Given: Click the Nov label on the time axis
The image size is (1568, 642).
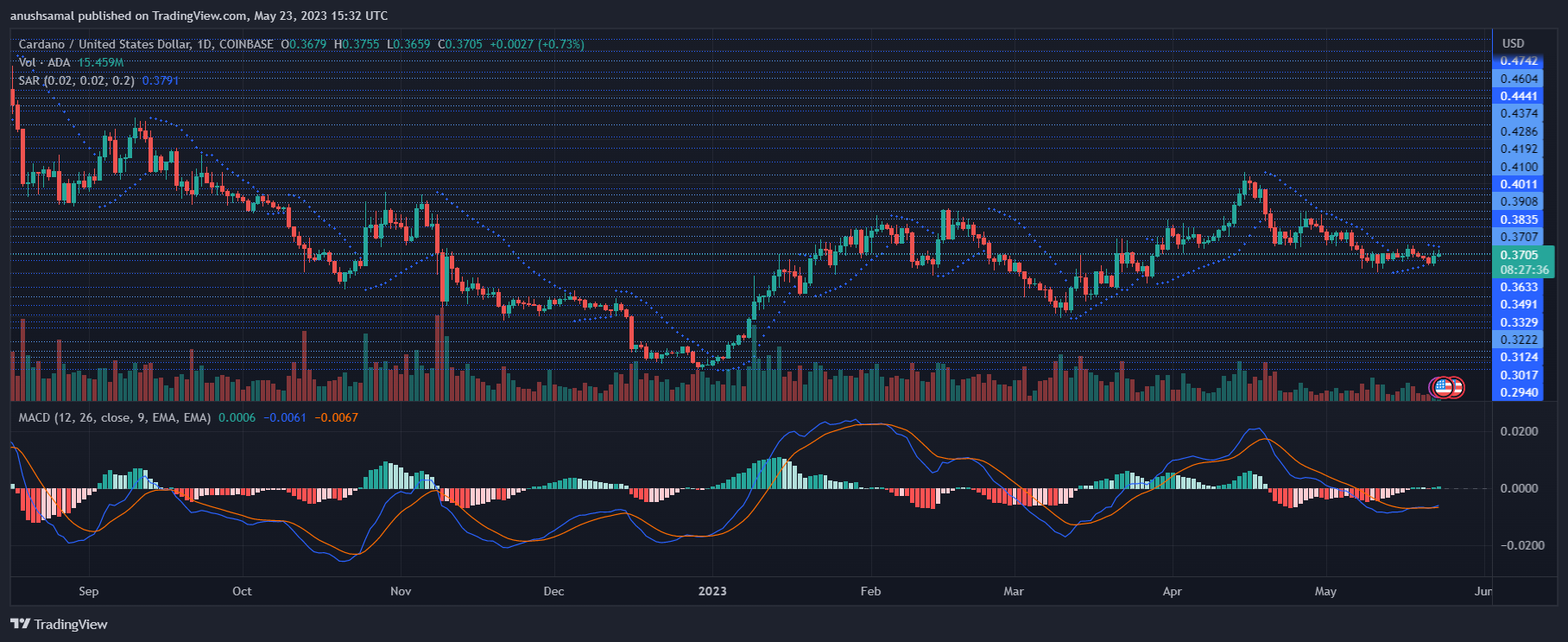Looking at the screenshot, I should coord(401,591).
